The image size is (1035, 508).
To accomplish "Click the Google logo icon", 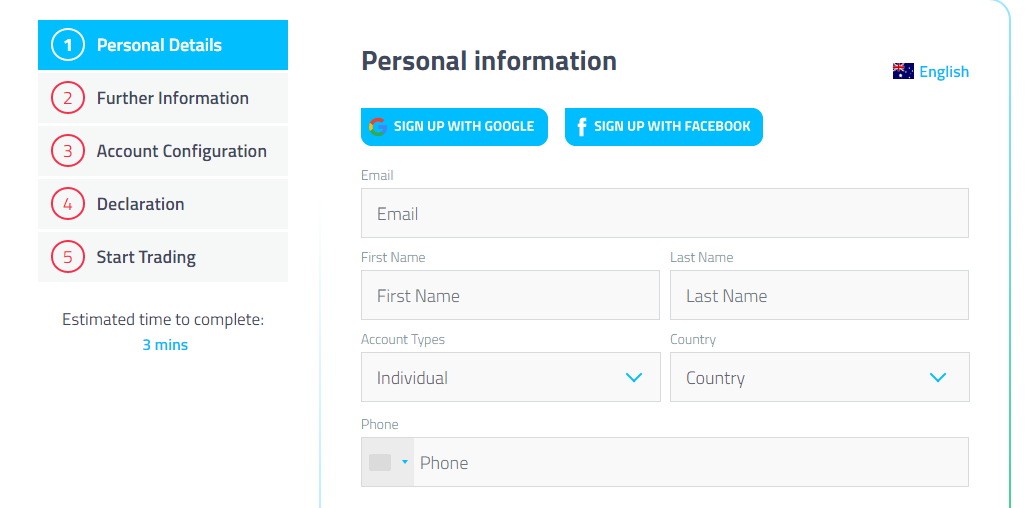I will pyautogui.click(x=377, y=127).
